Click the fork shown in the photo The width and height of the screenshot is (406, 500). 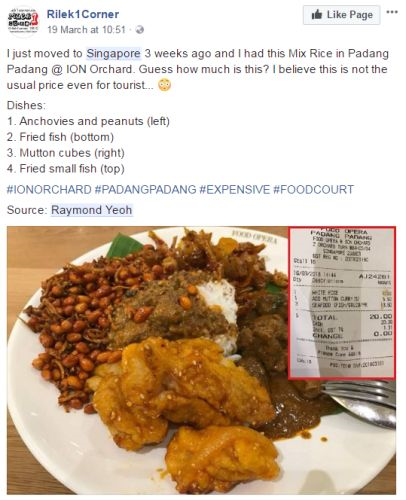(x=361, y=402)
